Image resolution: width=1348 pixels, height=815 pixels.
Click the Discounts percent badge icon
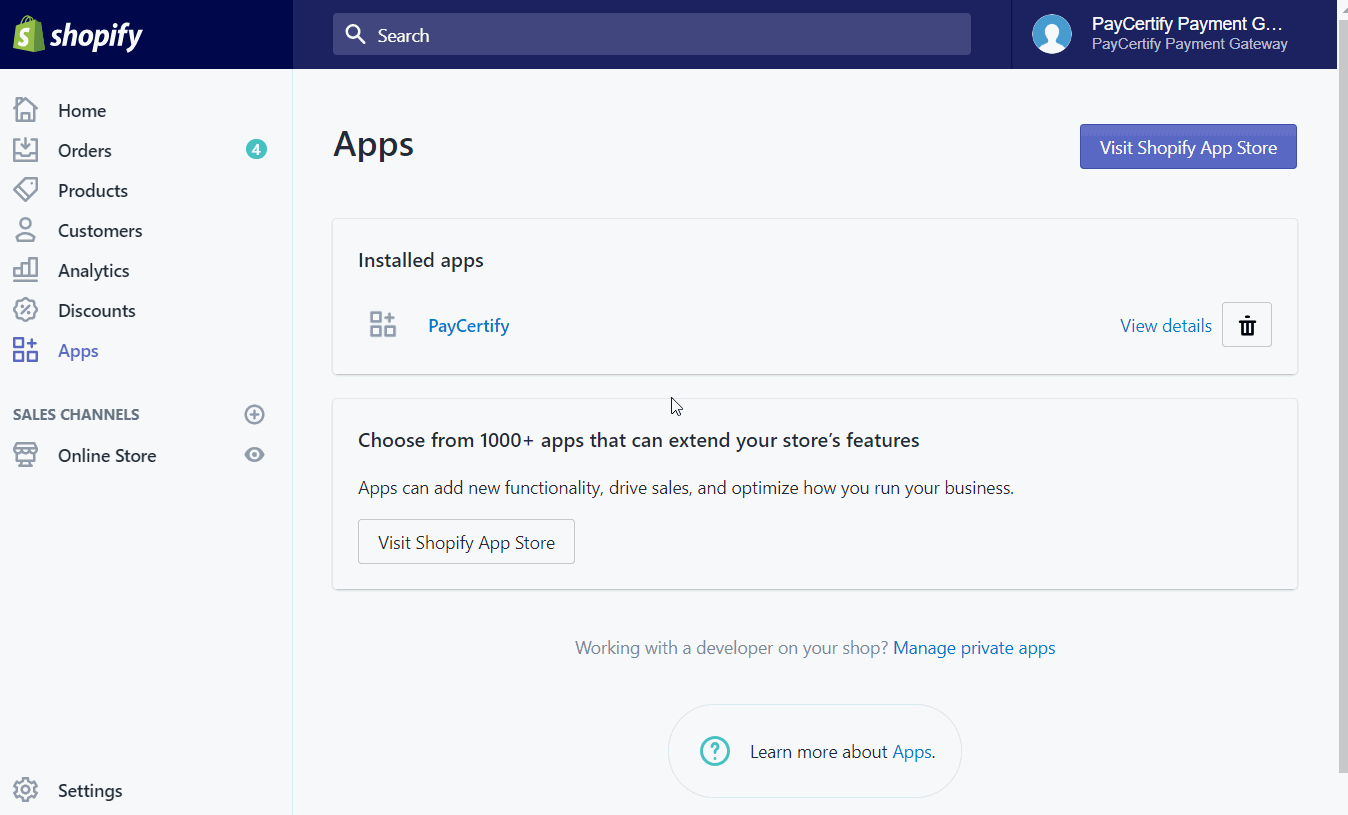tap(25, 310)
